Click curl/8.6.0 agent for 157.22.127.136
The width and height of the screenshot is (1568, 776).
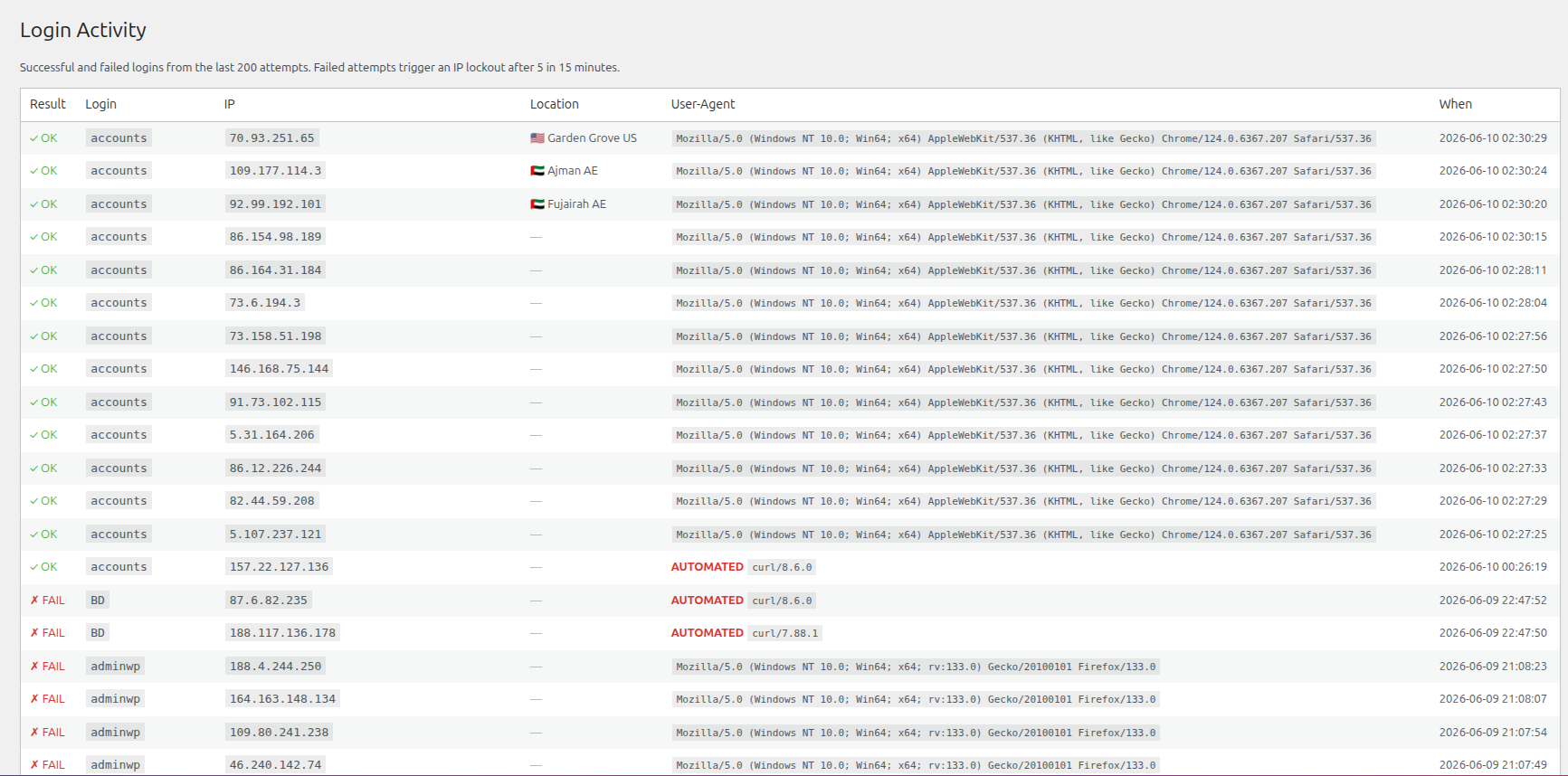click(x=782, y=567)
